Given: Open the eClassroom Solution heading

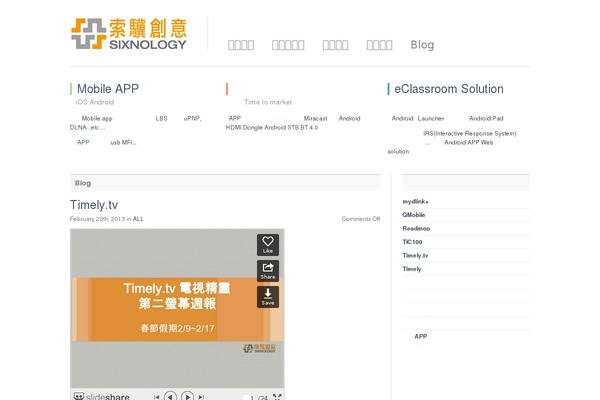Looking at the screenshot, I should [449, 89].
